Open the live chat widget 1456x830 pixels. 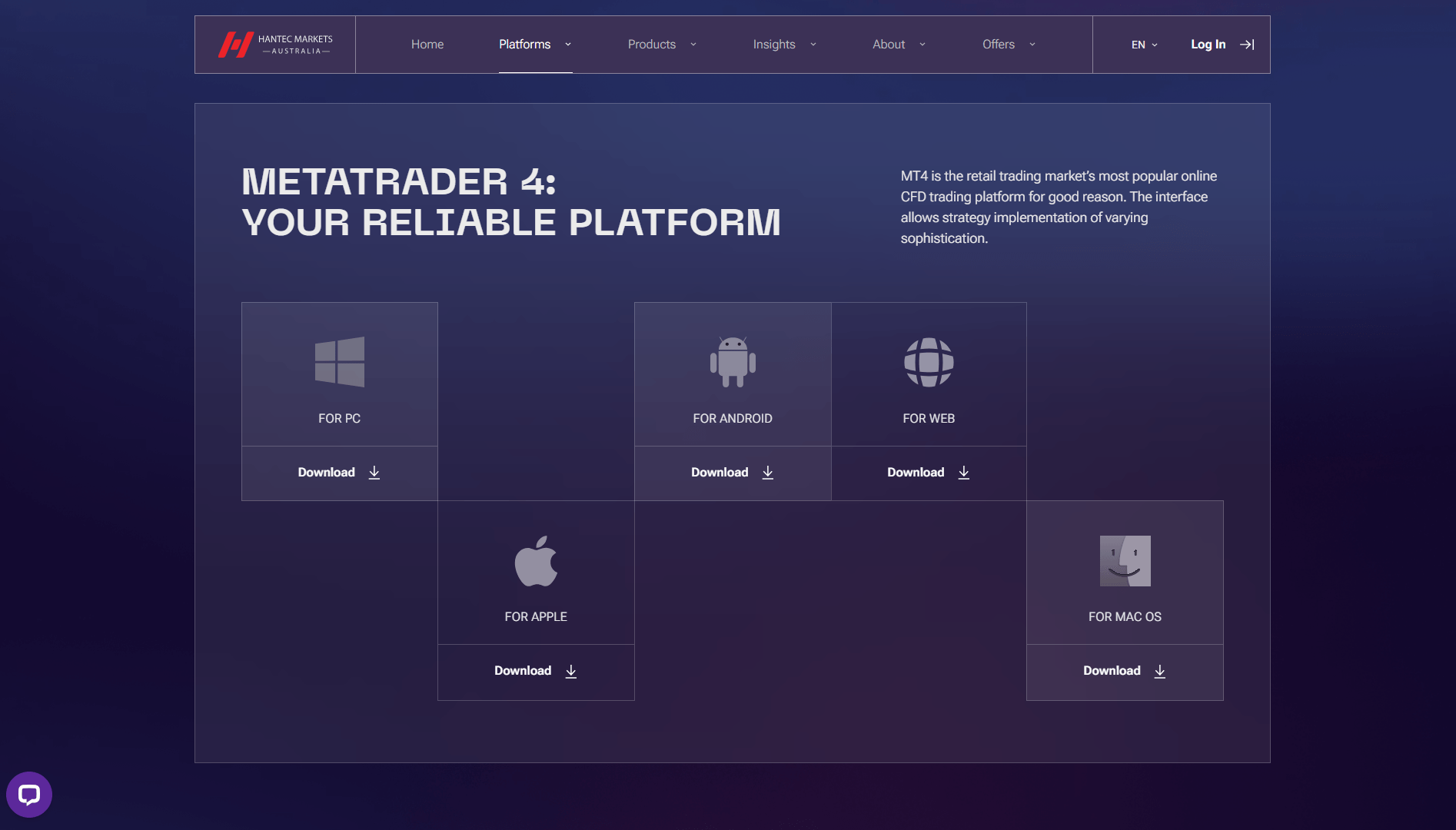click(x=29, y=795)
